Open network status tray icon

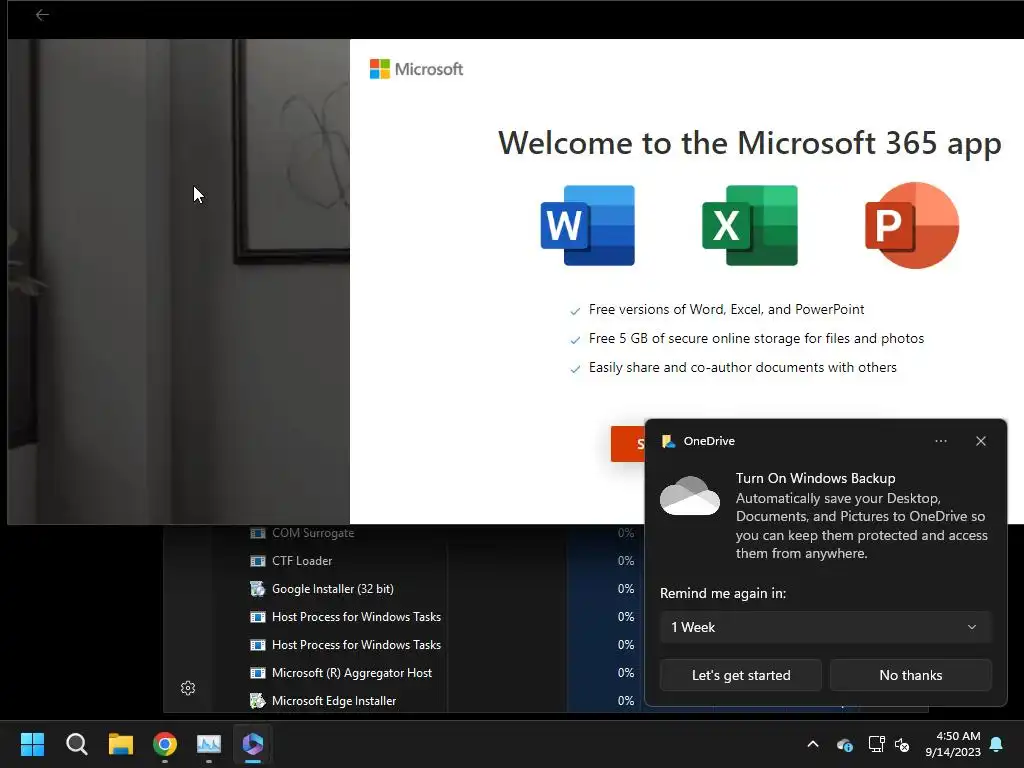876,744
